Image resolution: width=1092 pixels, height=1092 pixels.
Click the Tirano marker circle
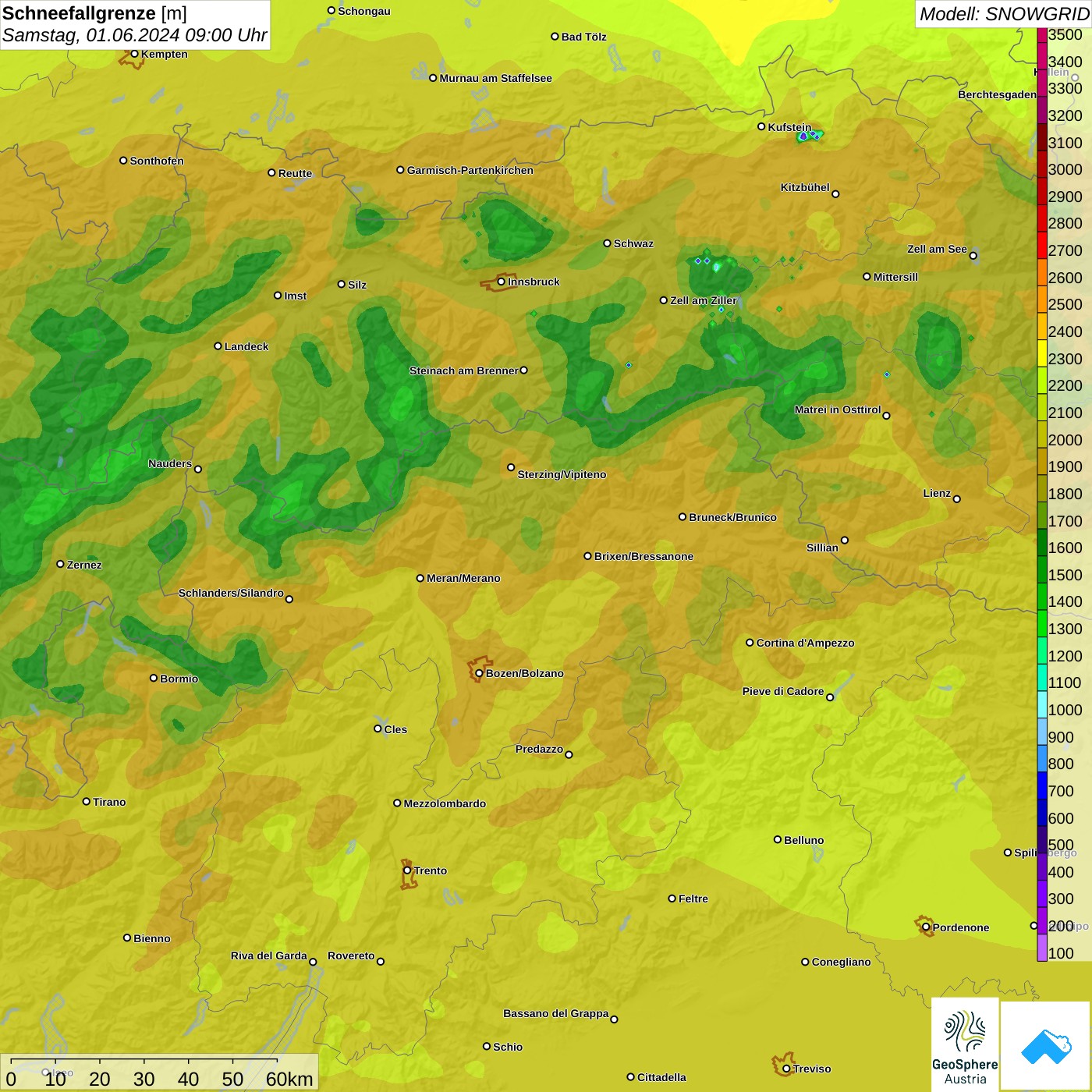point(87,801)
